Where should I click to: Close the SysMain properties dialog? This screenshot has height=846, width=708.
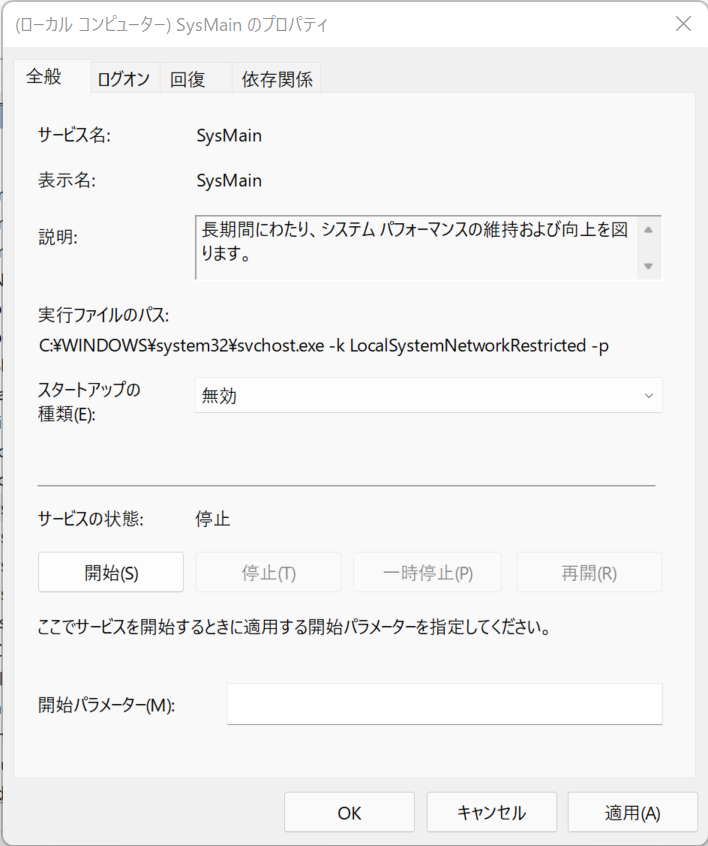(683, 24)
